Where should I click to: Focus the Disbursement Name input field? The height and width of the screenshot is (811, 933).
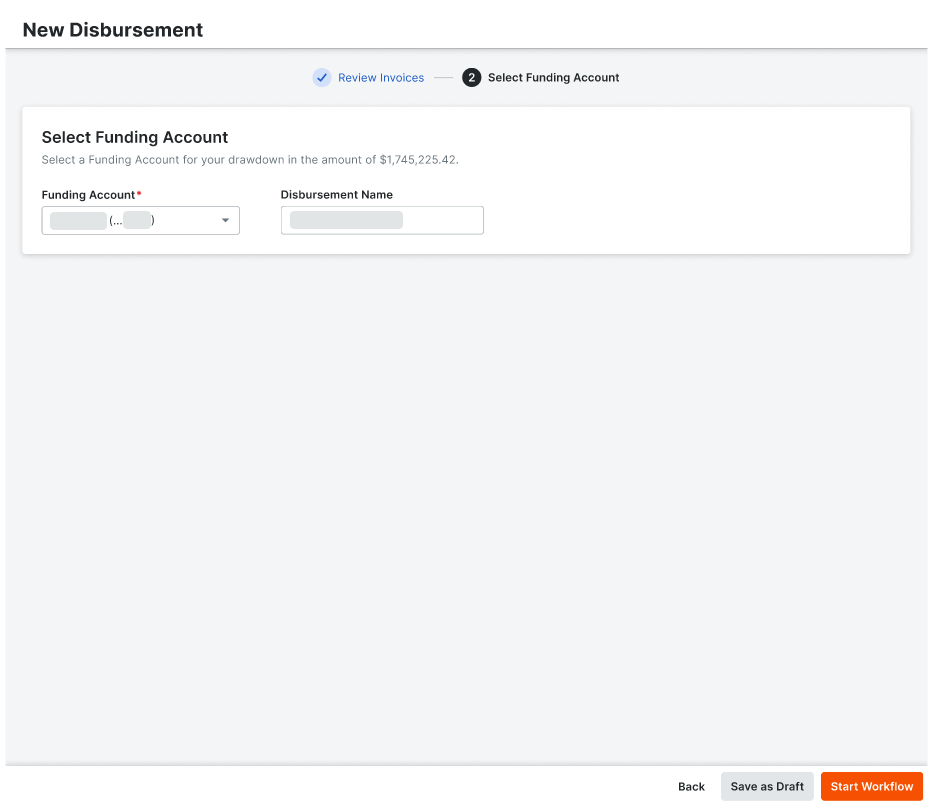(382, 221)
